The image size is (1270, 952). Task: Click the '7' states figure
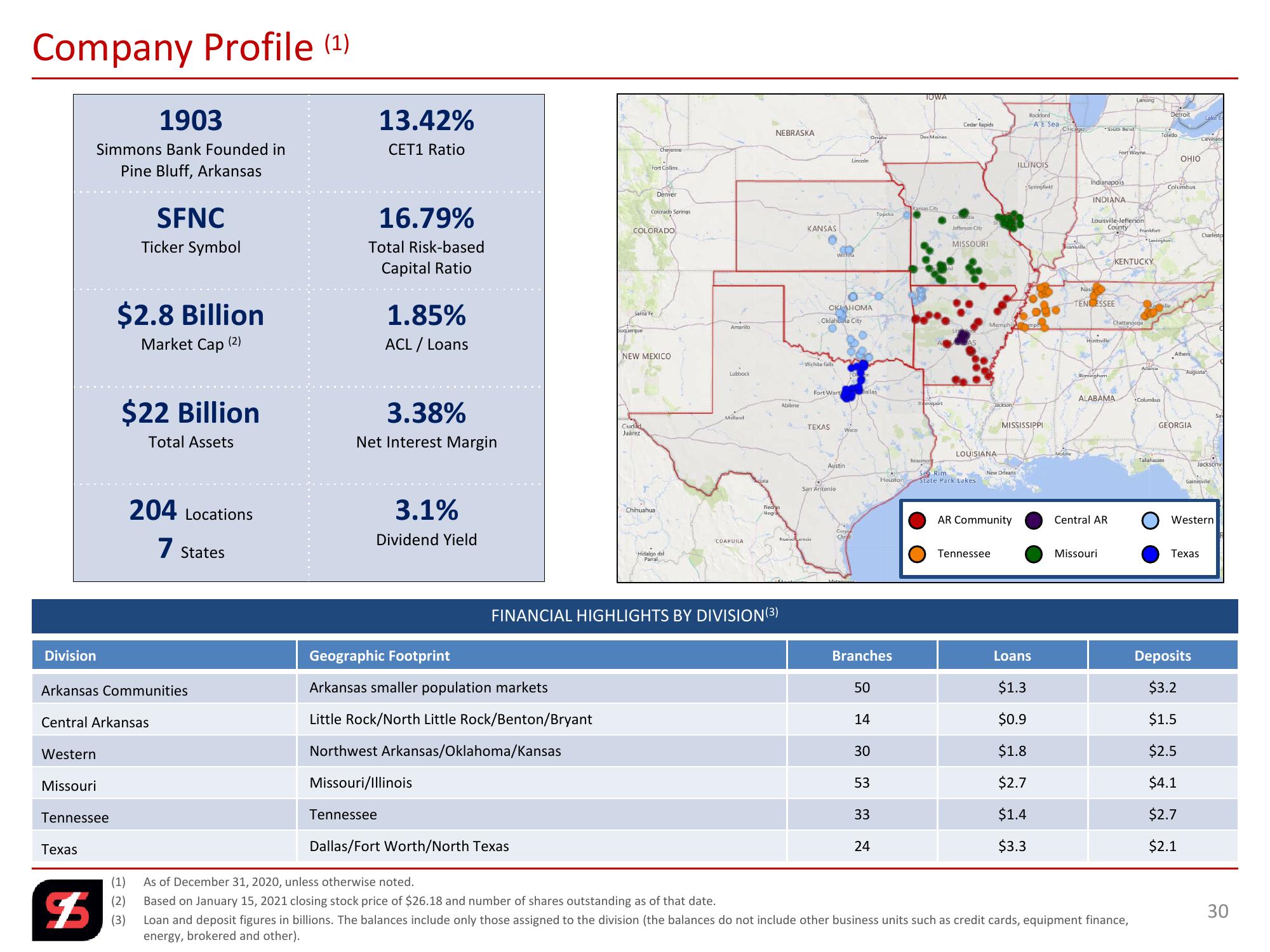(166, 548)
